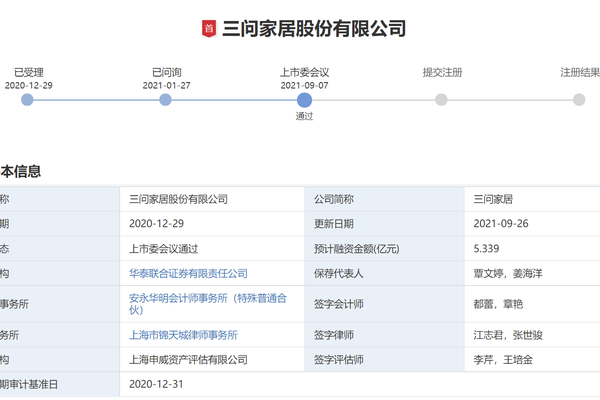Image resolution: width=600 pixels, height=400 pixels.
Task: Click the 2021-09-26 update date cell
Action: [x=532, y=224]
